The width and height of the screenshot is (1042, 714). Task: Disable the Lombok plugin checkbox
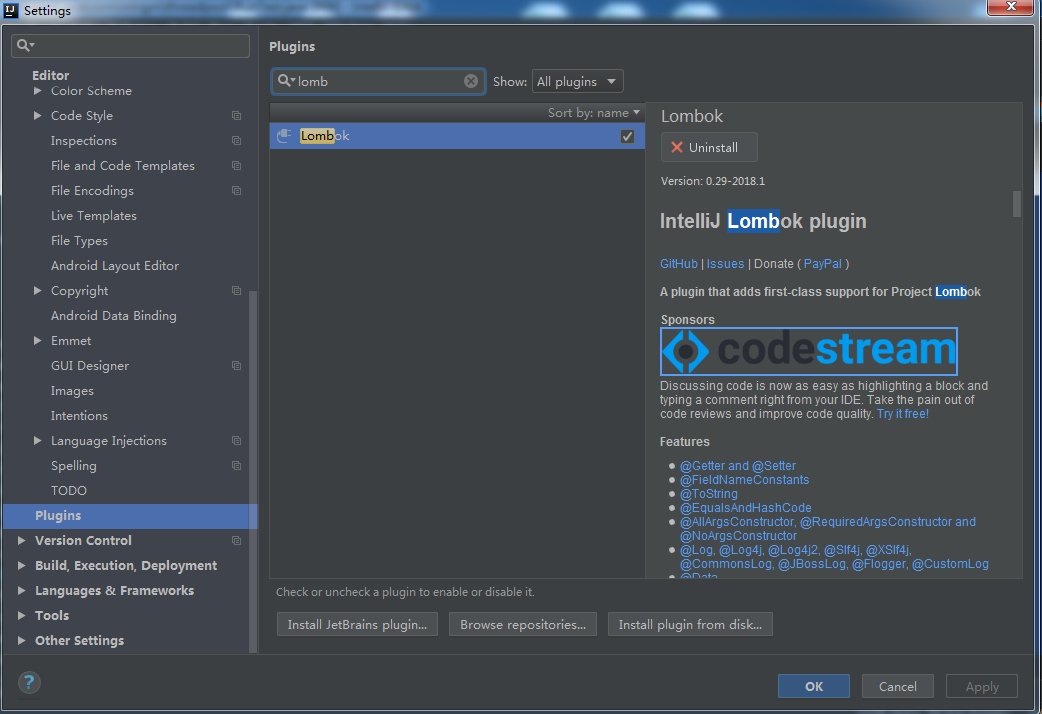pyautogui.click(x=627, y=136)
